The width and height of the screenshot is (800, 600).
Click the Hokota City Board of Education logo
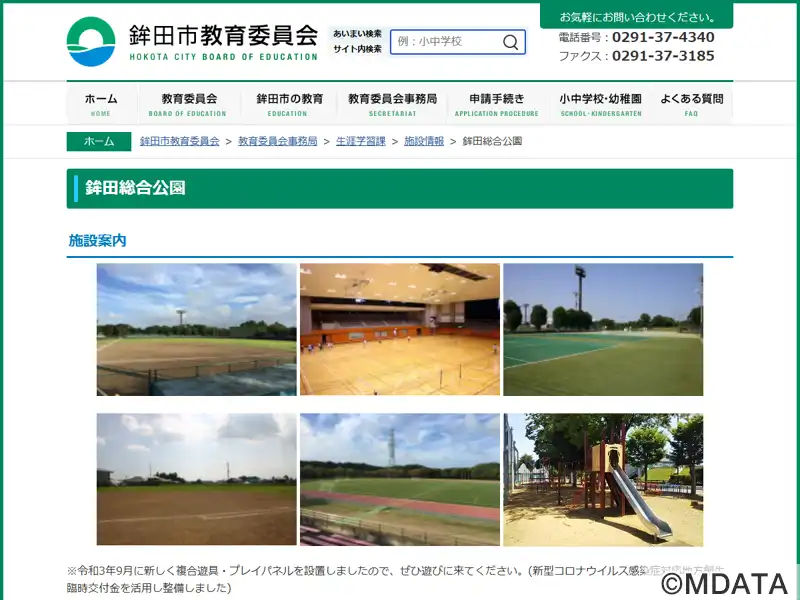(x=192, y=42)
